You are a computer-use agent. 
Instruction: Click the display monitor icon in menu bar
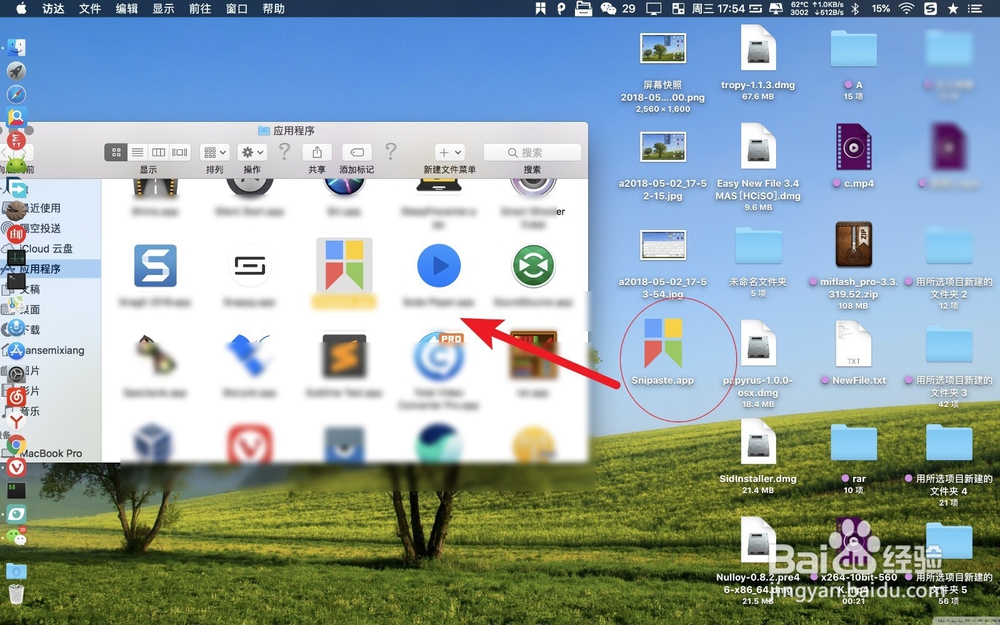tap(654, 8)
